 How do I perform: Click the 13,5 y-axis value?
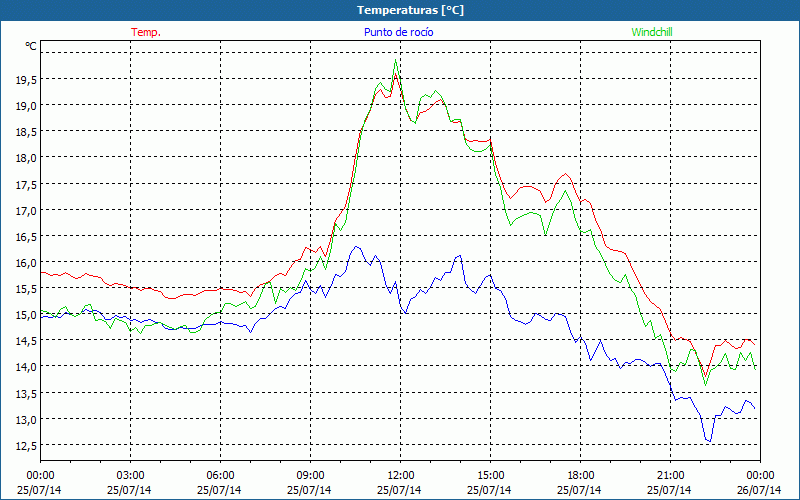pyautogui.click(x=27, y=393)
